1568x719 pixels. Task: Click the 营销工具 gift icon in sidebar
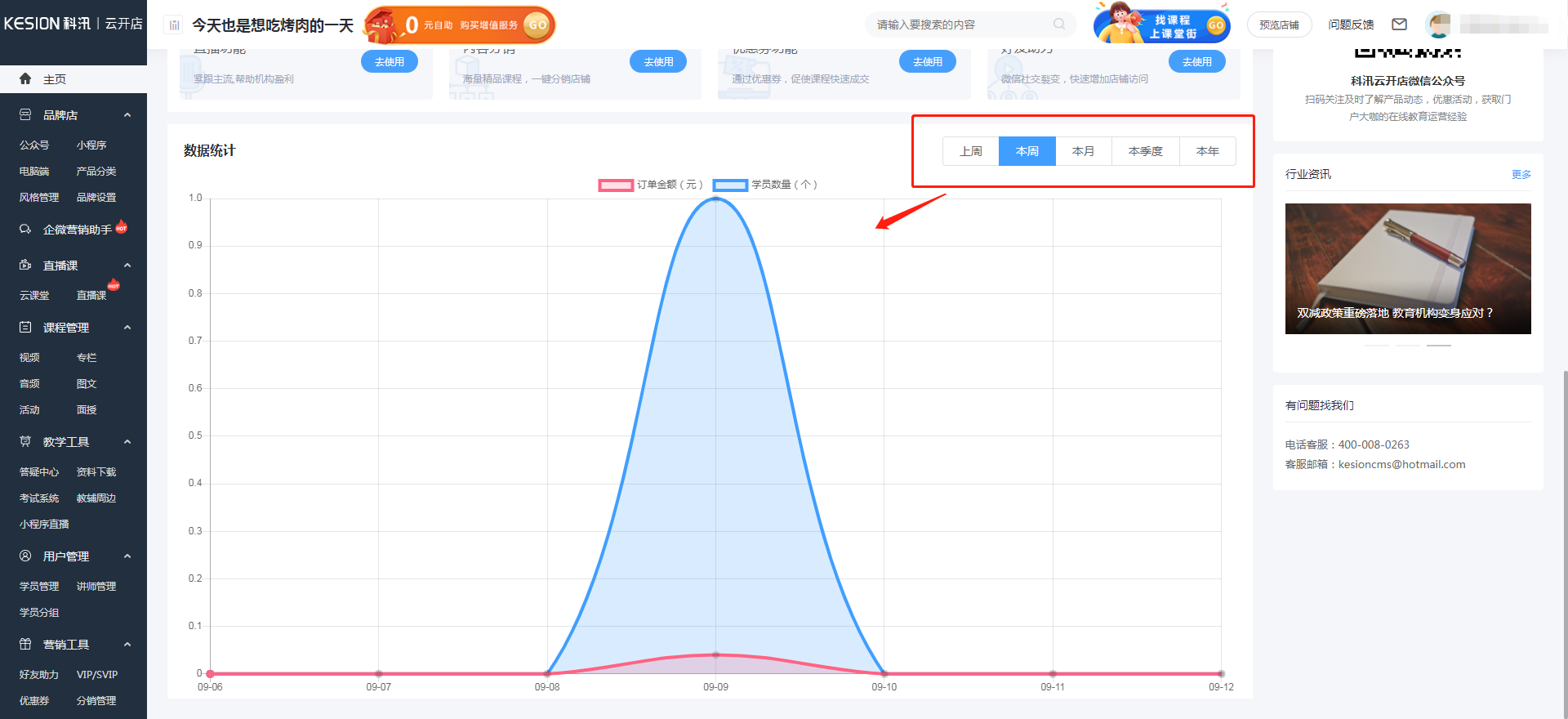(x=25, y=645)
